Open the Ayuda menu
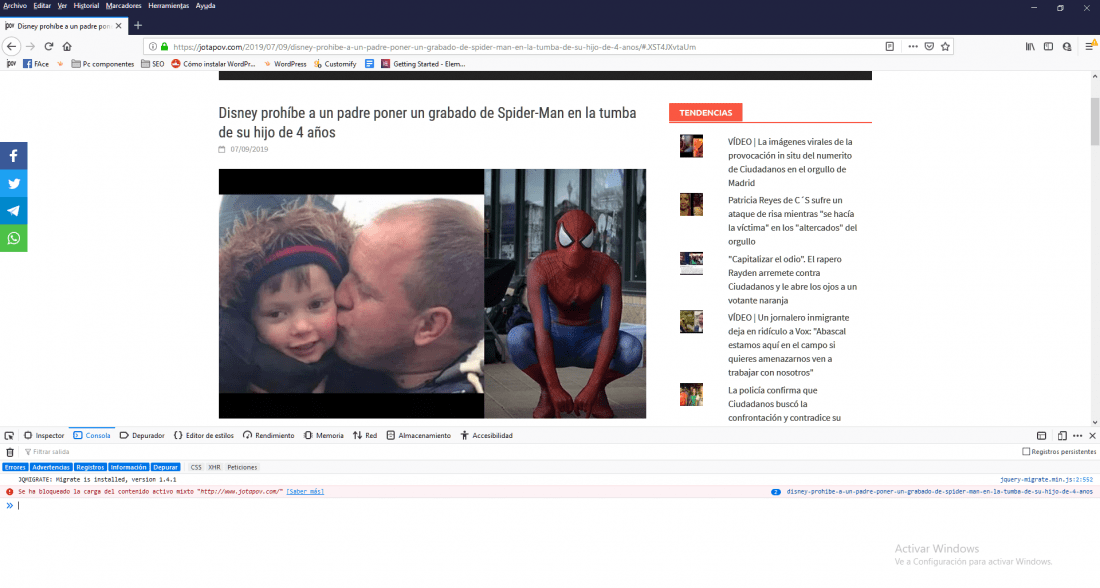The width and height of the screenshot is (1100, 588). click(x=206, y=6)
